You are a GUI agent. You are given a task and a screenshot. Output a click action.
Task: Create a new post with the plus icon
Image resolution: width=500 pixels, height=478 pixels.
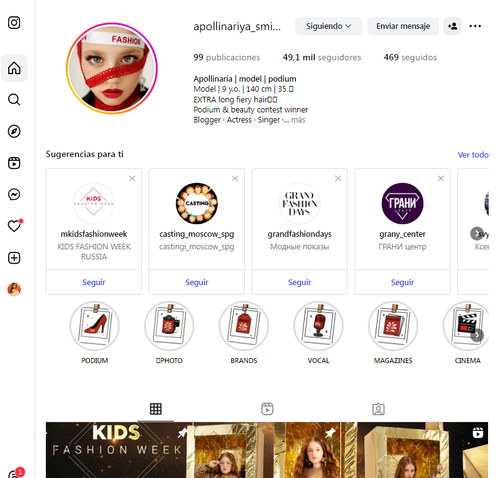[x=14, y=258]
